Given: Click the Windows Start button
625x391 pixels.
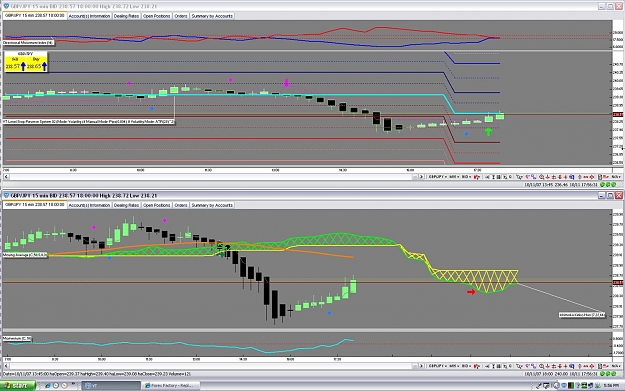Looking at the screenshot, I should tap(18, 385).
